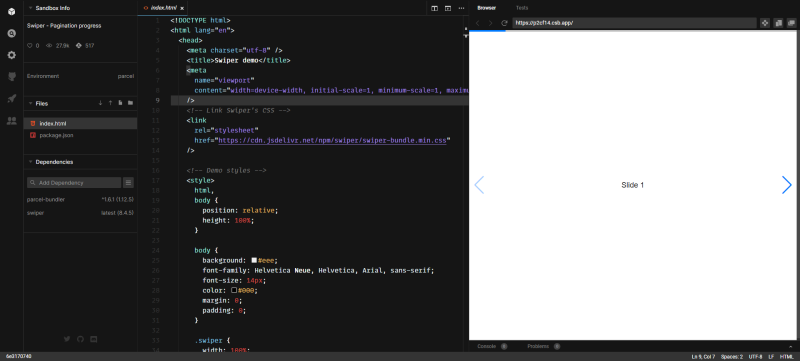Viewport: 800px width, 361px height.
Task: Open the Live collaboration people icon
Action: (11, 121)
